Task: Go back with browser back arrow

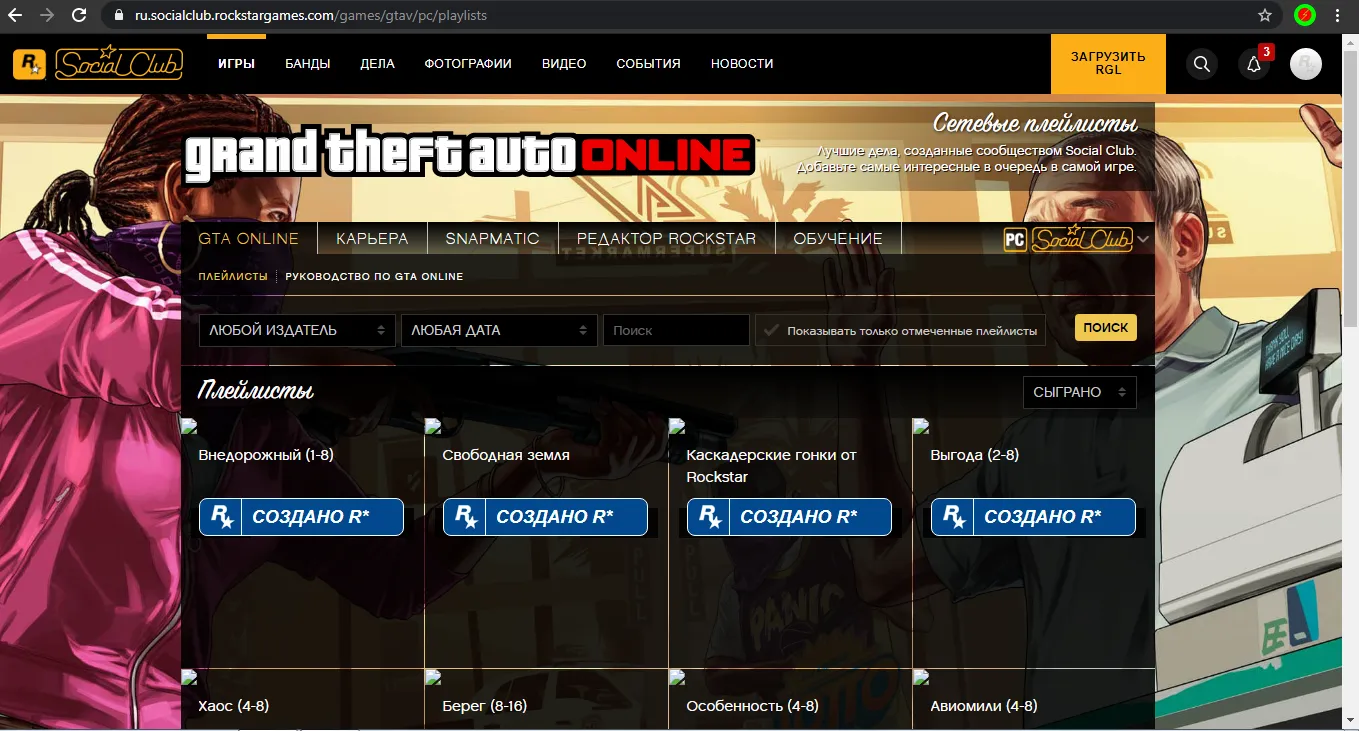Action: point(17,16)
